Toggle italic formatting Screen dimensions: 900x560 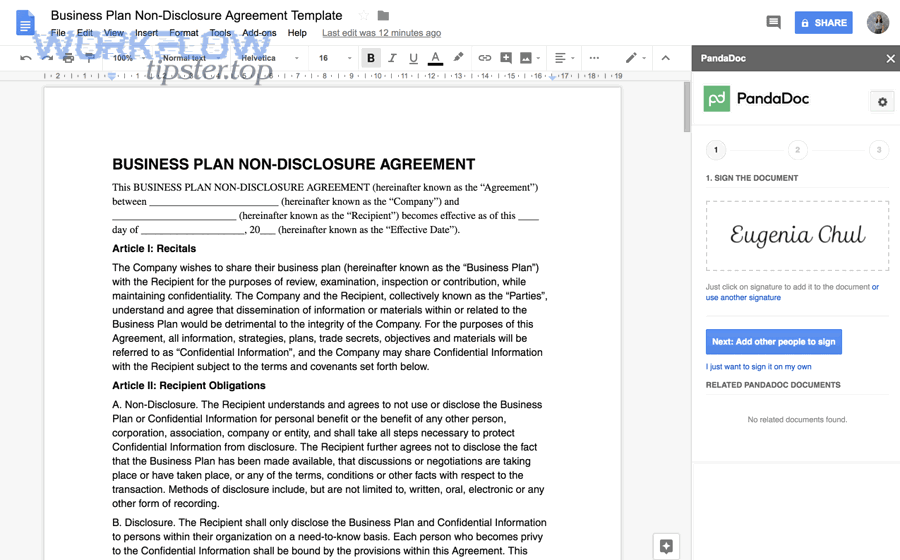[x=392, y=58]
